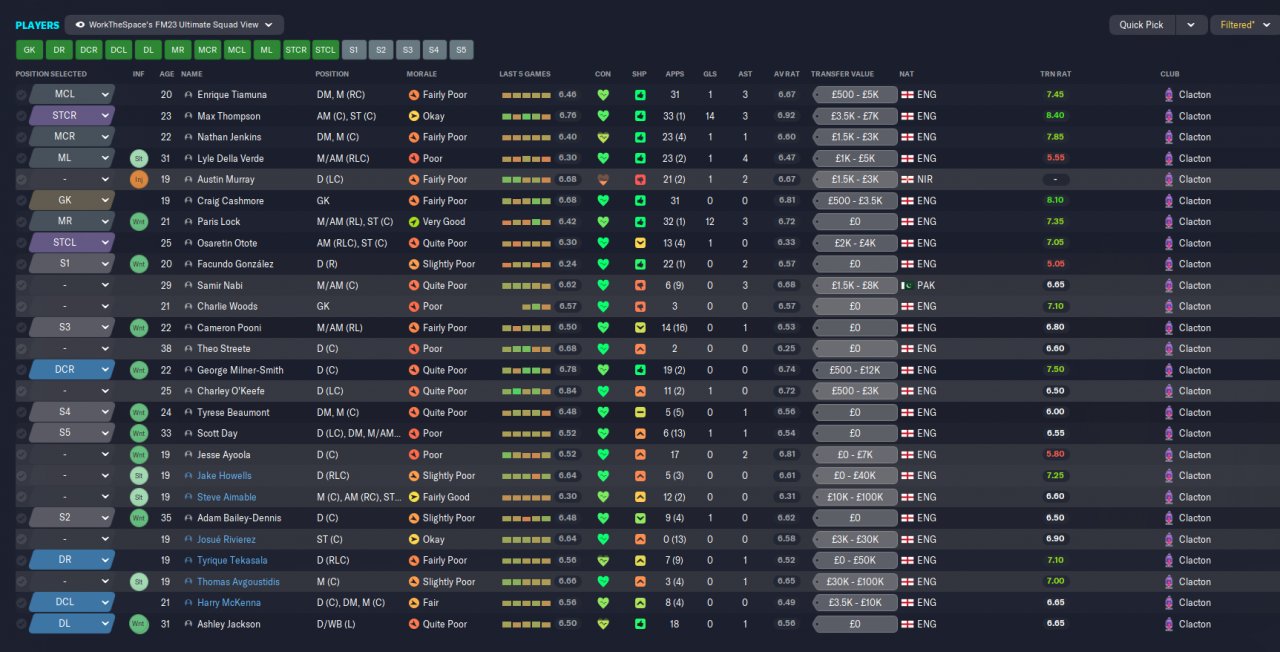Open the MCL position dropdown for Enrique Tiamuna

coord(72,95)
